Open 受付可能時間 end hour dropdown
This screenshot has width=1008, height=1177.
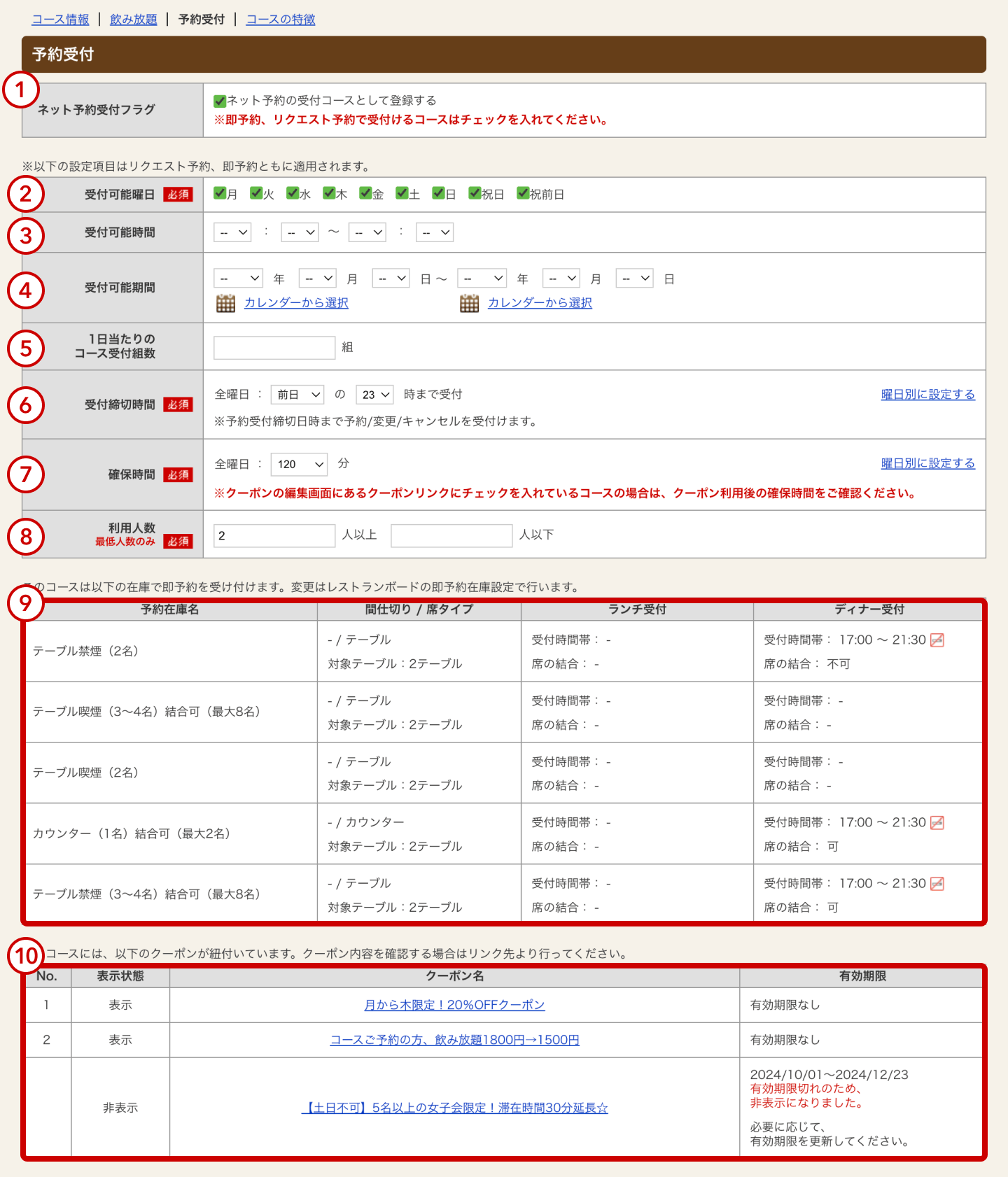(x=367, y=232)
